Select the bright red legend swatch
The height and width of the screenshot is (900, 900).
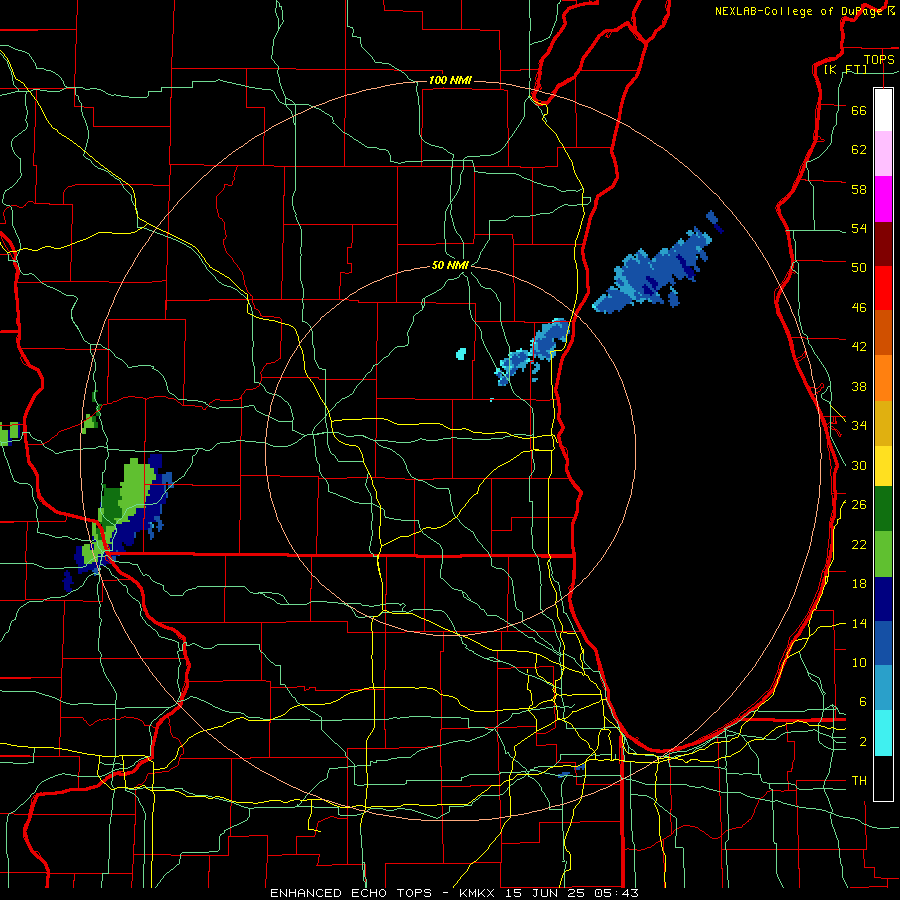click(883, 288)
